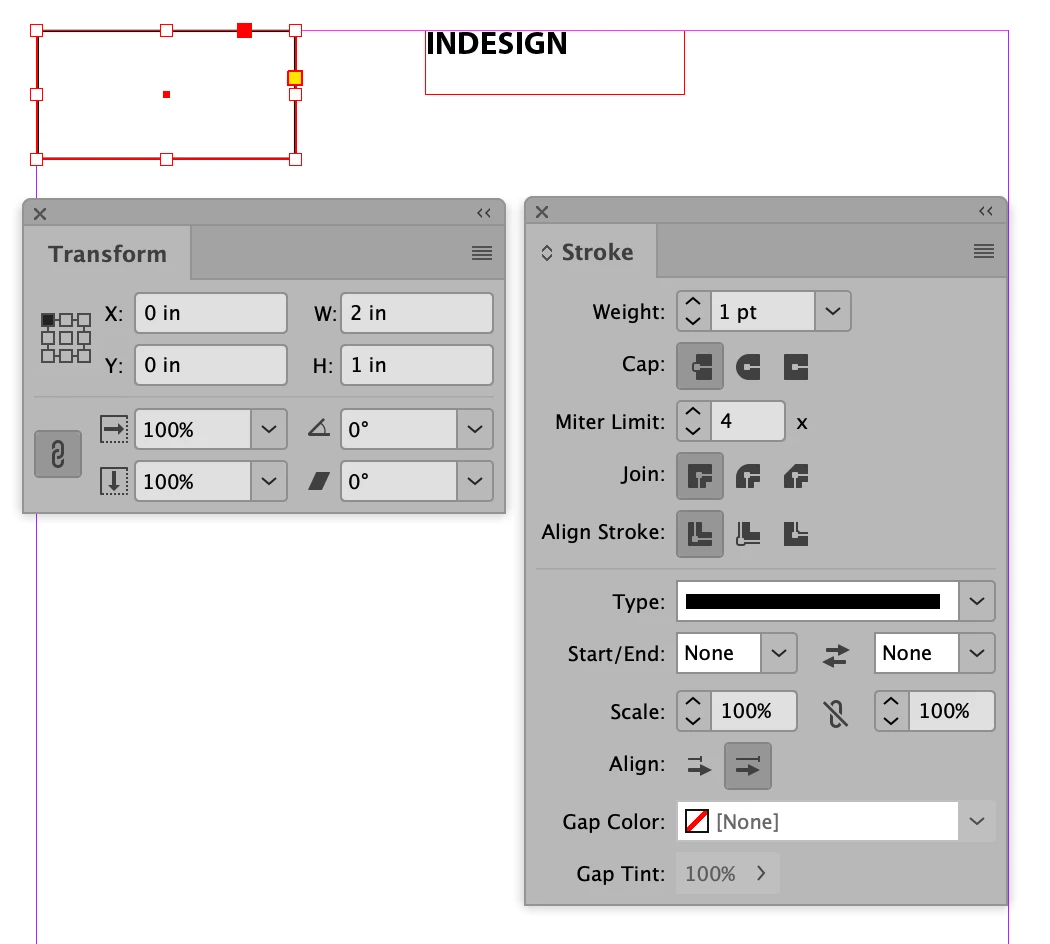The image size is (1050, 944).
Task: Click the Scale X 100% field
Action: pyautogui.click(x=193, y=429)
